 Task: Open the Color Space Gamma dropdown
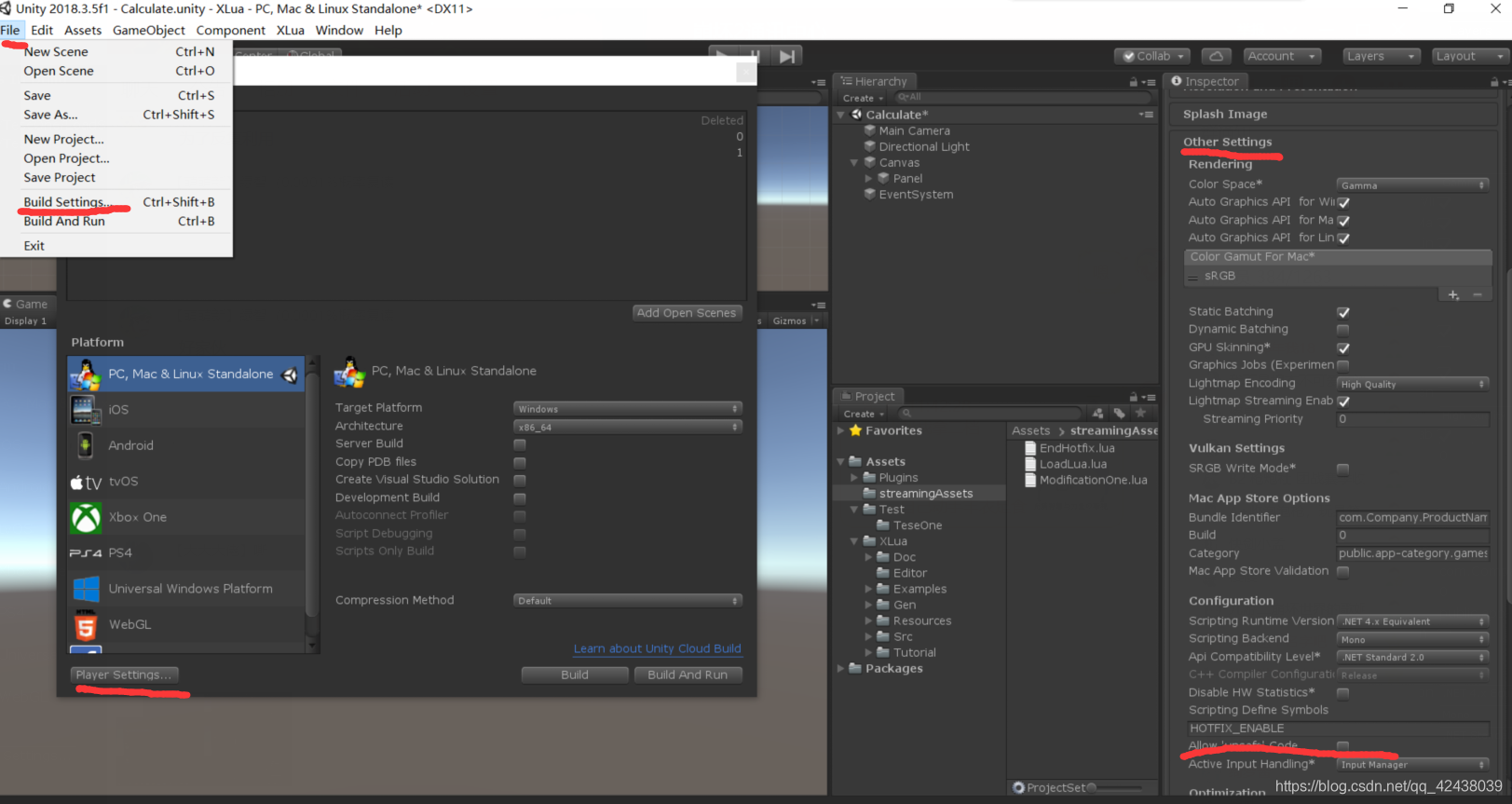pos(1413,185)
